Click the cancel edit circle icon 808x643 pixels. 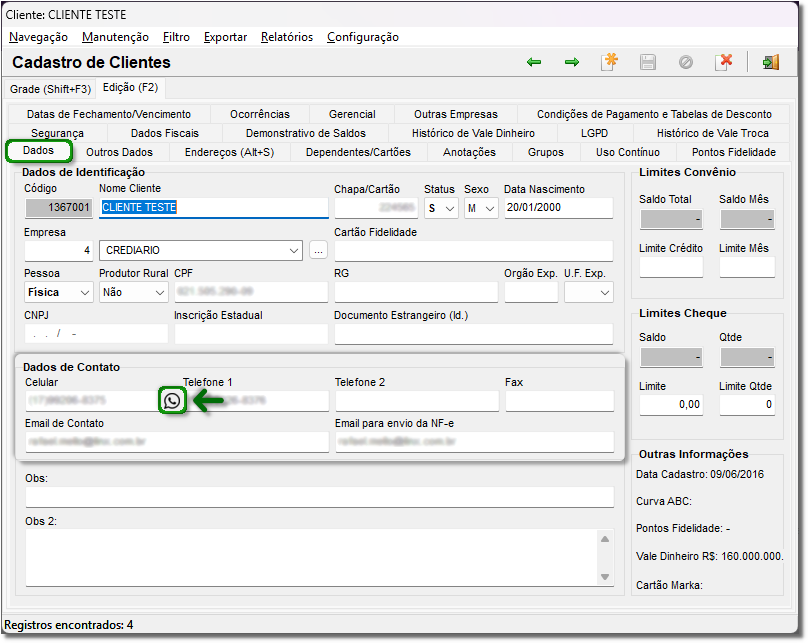coord(685,62)
